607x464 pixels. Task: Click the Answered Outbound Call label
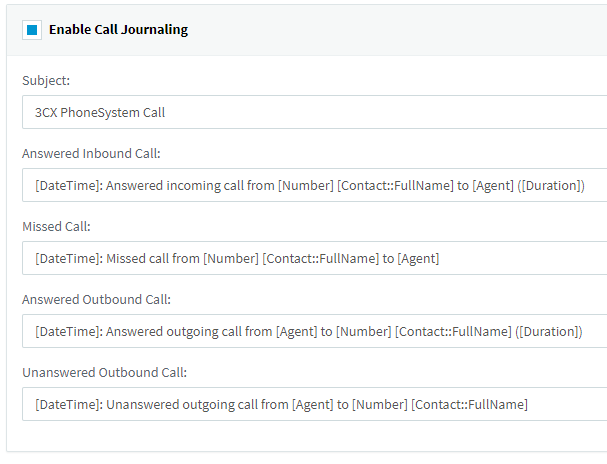click(96, 299)
